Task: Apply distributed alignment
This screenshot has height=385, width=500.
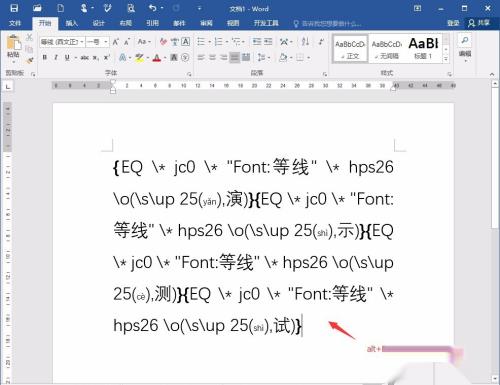Action: [246, 58]
